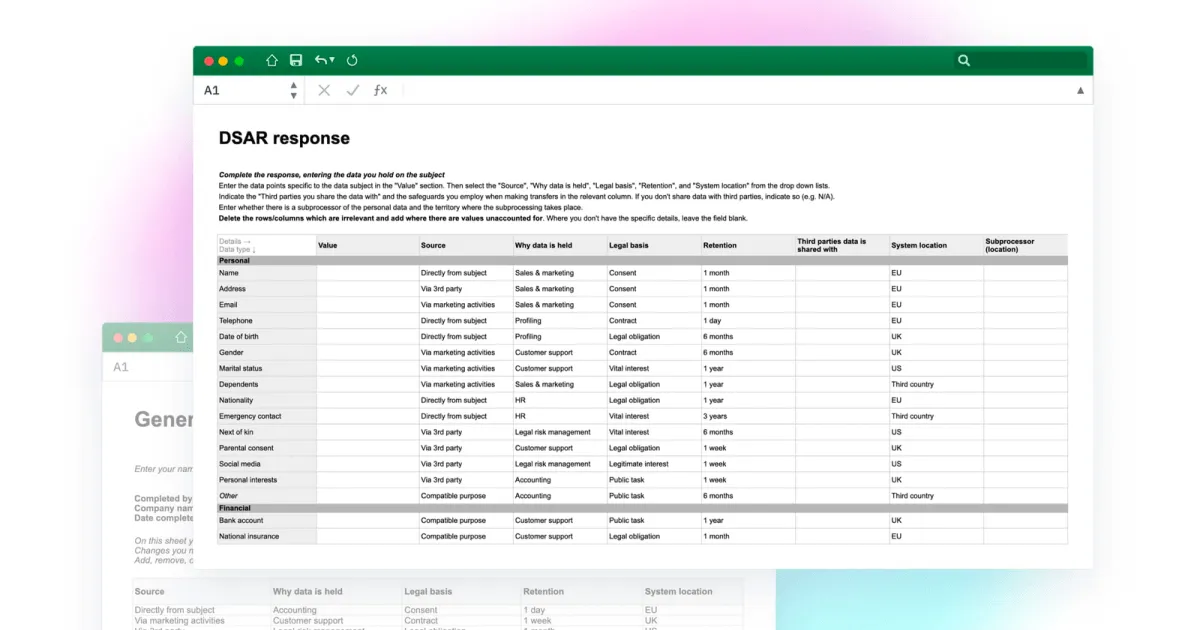Click the Name Box showing A1

click(245, 90)
